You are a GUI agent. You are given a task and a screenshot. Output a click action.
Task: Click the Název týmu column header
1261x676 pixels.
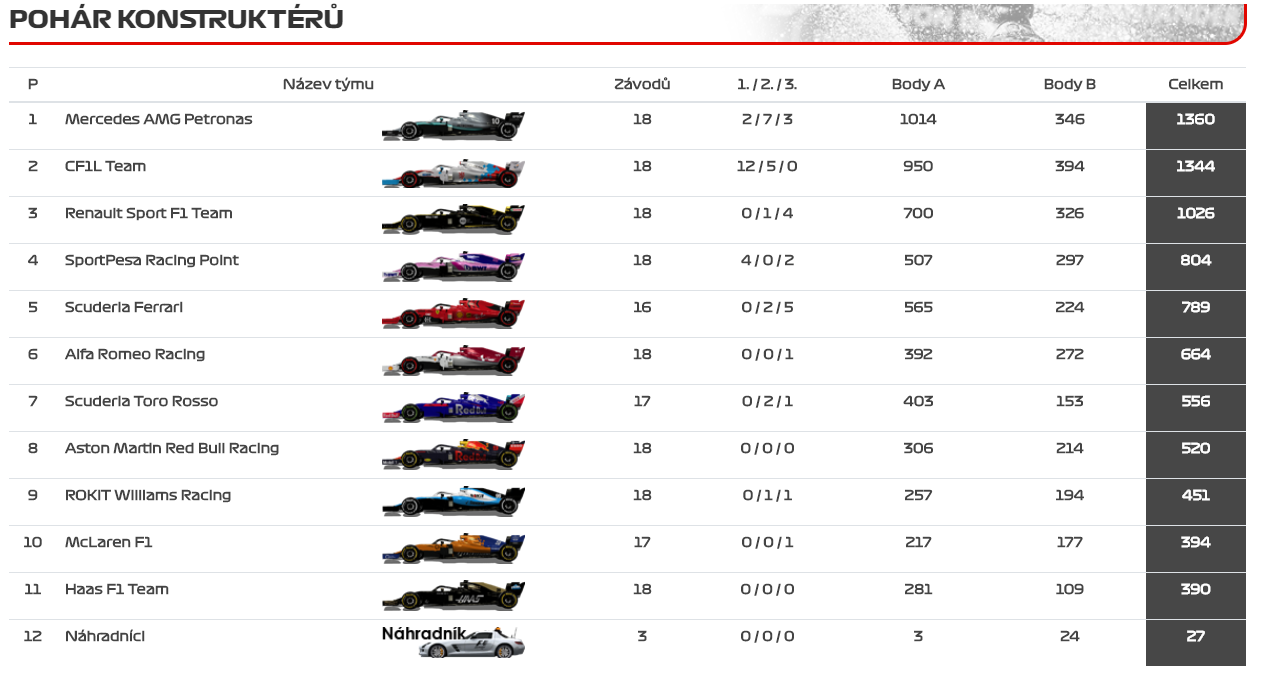tap(328, 84)
